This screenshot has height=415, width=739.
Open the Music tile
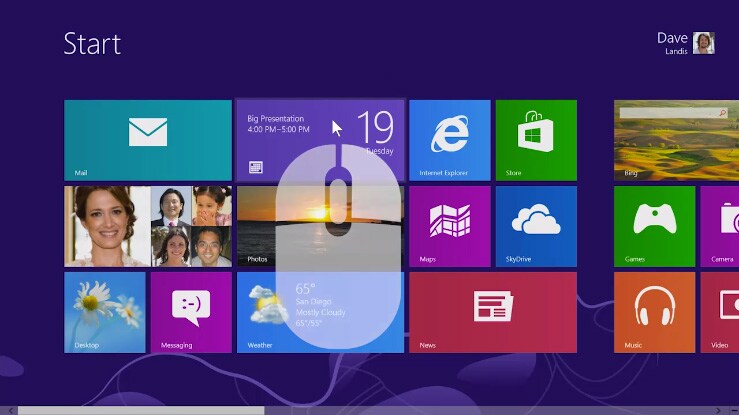tap(654, 312)
